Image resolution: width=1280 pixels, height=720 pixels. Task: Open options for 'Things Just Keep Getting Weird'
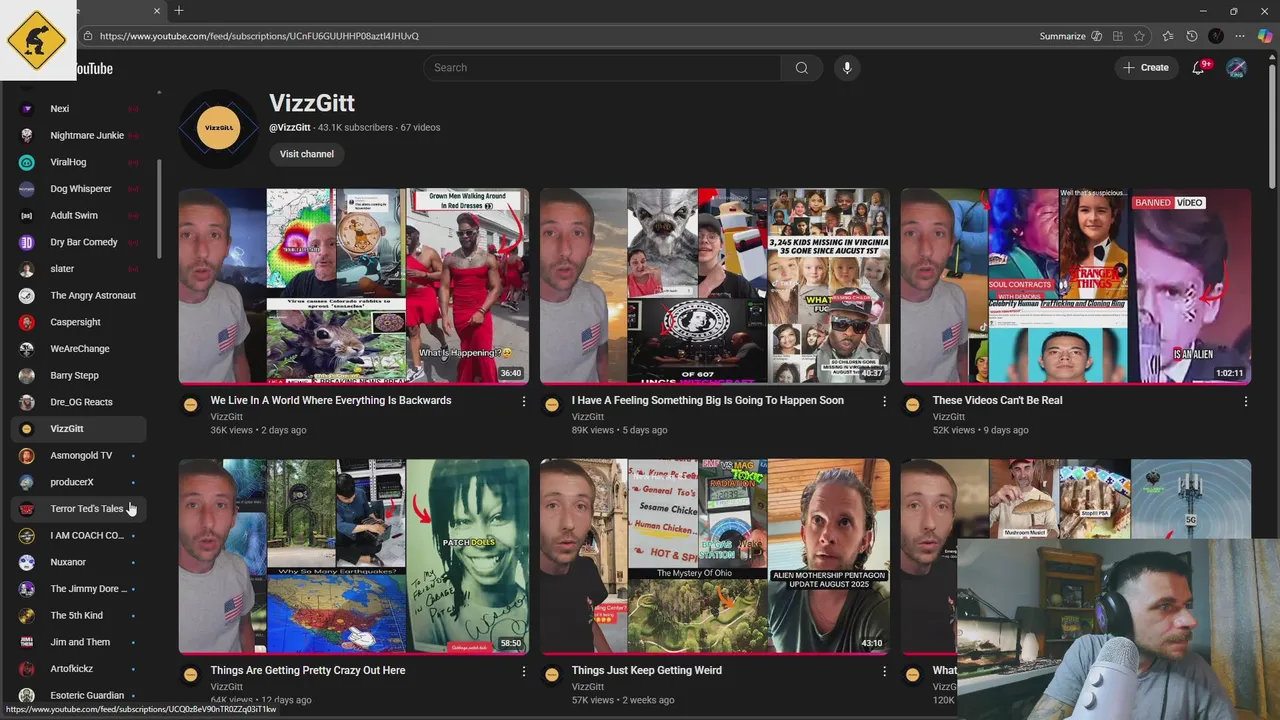point(884,671)
